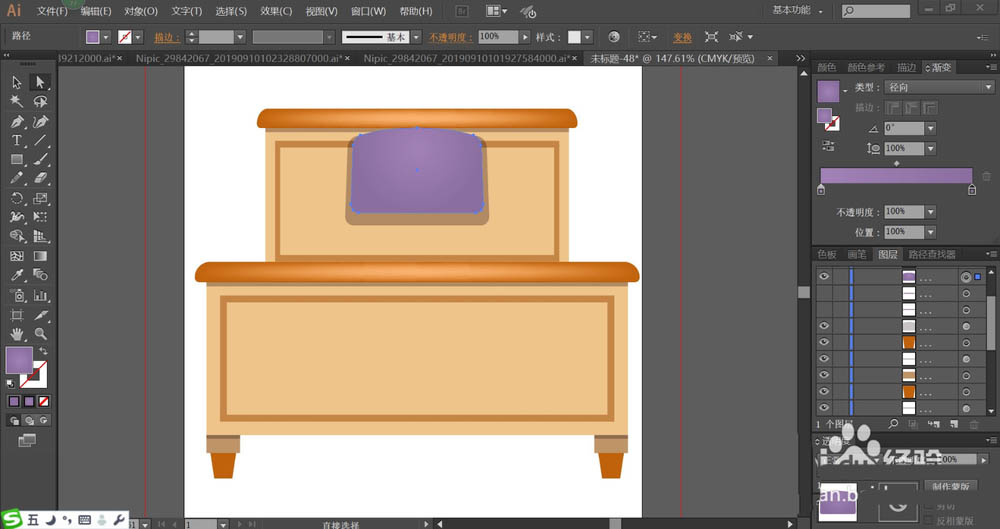1000x529 pixels.
Task: Enable Draw Inside mode
Action: [44, 421]
